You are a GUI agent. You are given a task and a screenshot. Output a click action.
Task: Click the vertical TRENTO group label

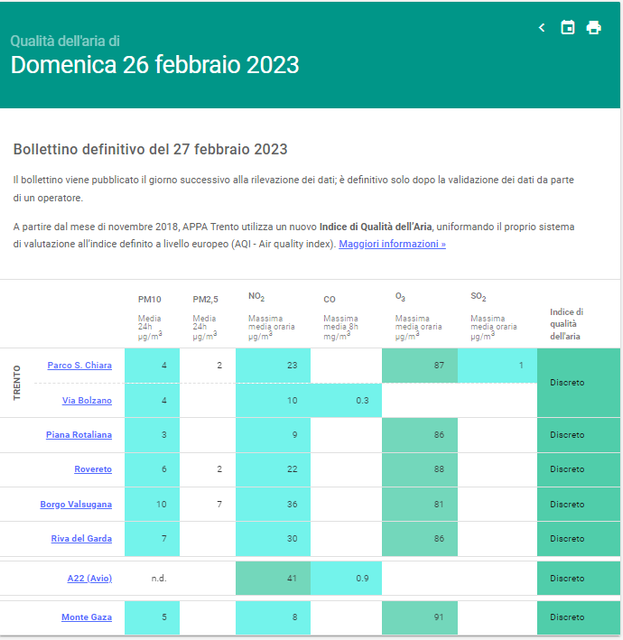coord(17,383)
